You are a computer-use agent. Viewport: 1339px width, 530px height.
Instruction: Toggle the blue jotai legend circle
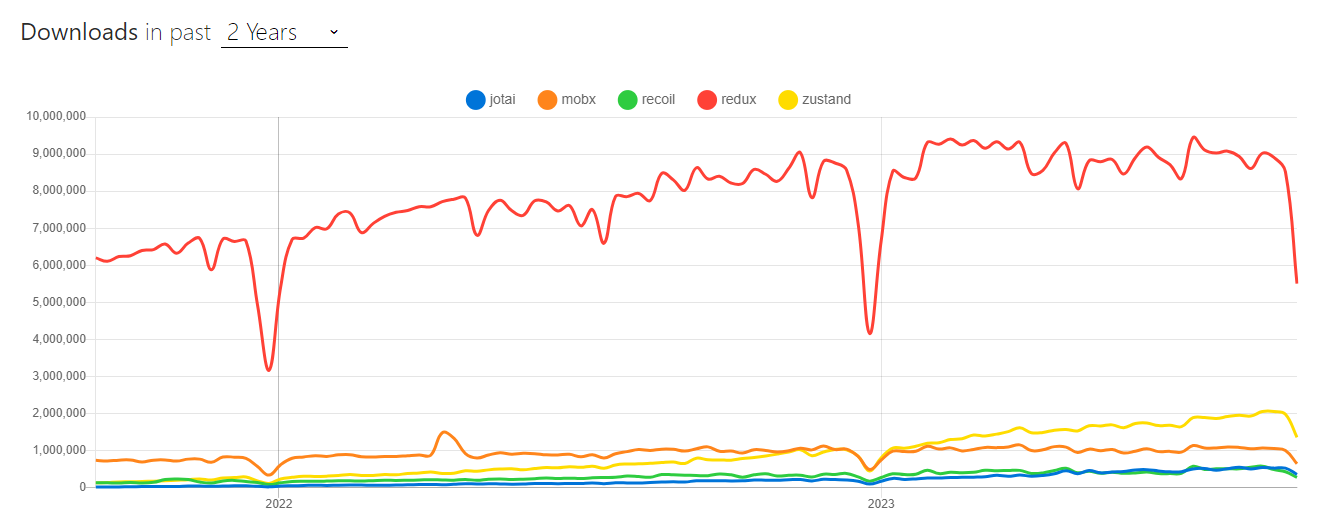click(476, 99)
